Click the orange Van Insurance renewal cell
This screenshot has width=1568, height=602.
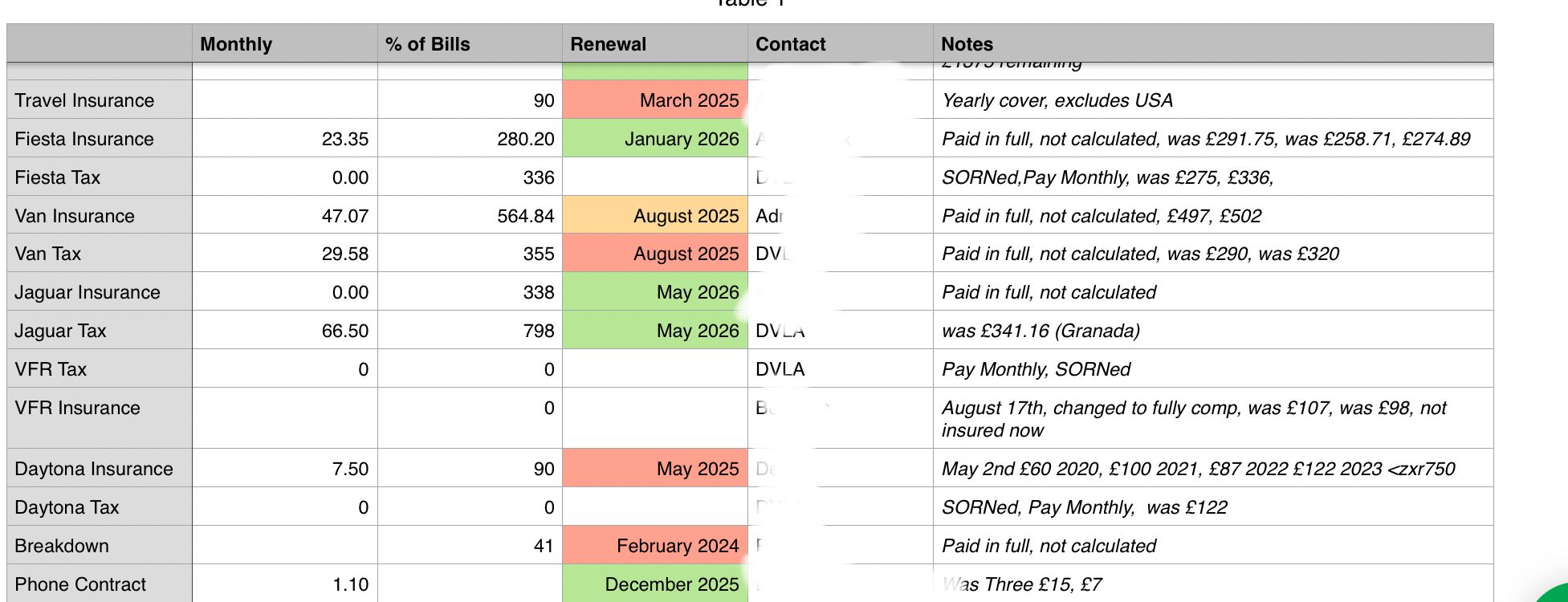(x=655, y=216)
